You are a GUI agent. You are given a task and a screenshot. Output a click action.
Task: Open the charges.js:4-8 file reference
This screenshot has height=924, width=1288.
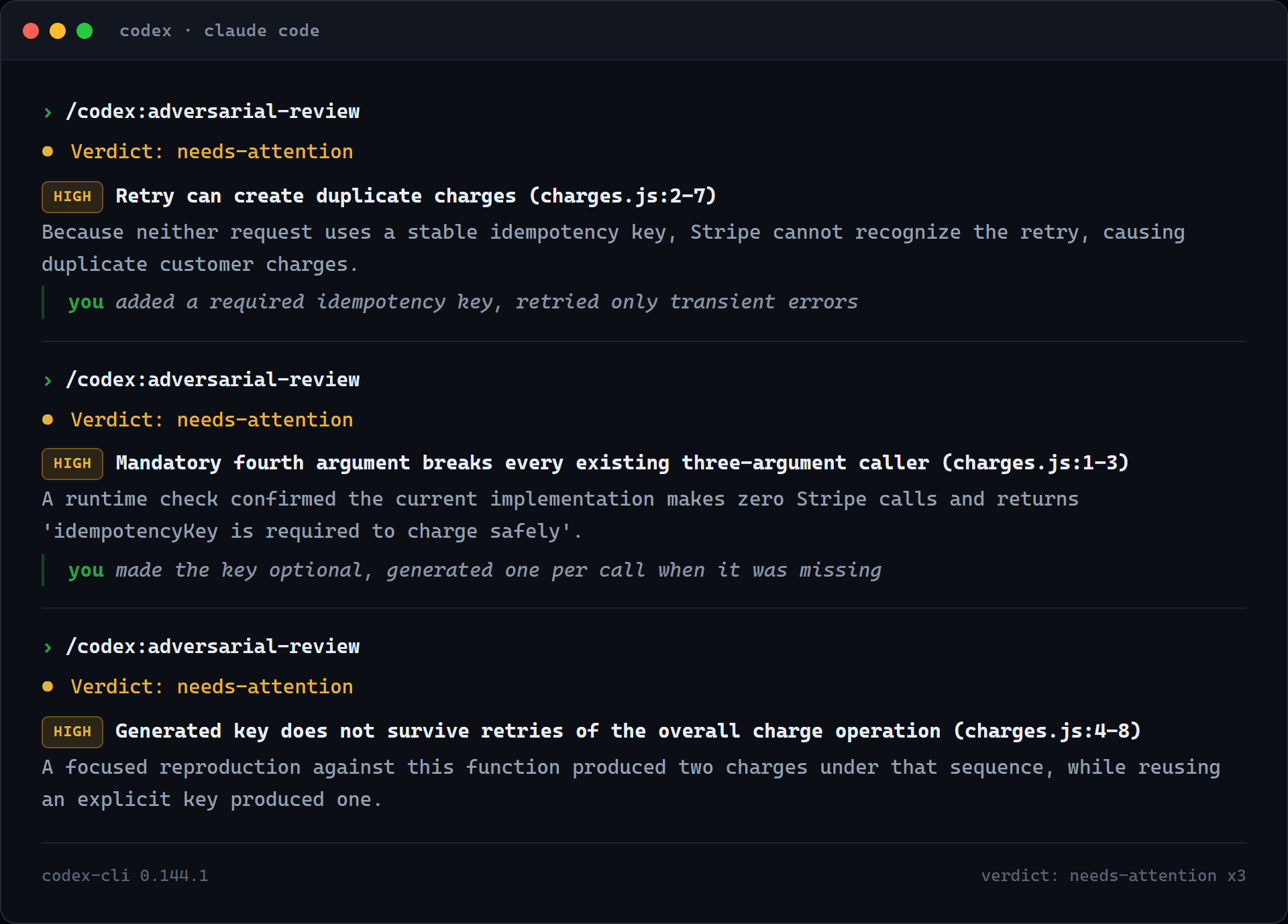[1047, 731]
